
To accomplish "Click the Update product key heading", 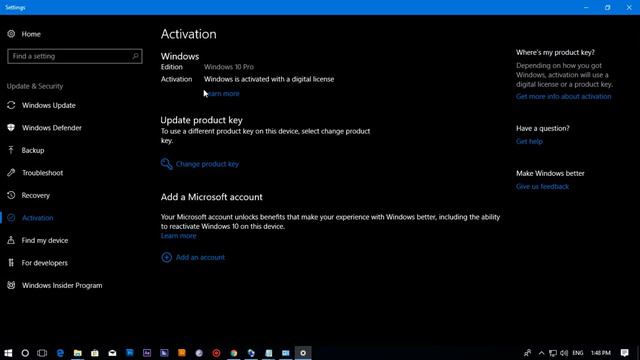I will pos(202,120).
